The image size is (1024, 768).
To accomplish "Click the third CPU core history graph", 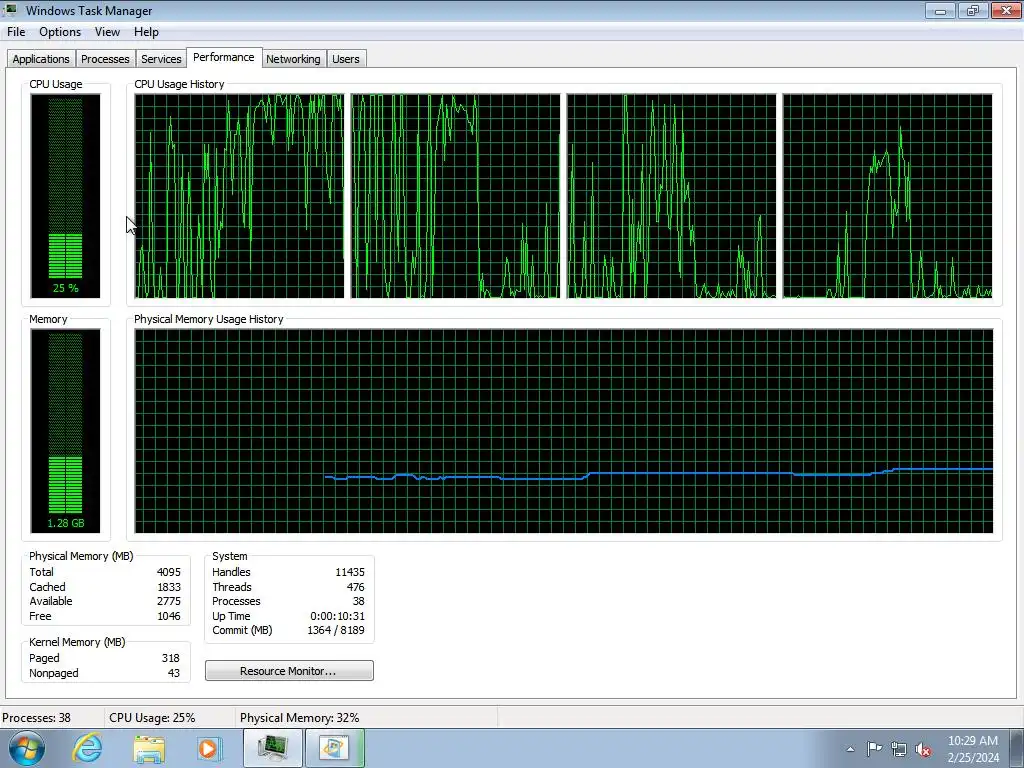I will [671, 196].
